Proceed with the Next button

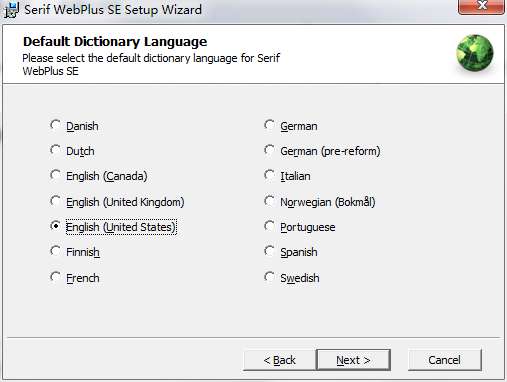point(353,360)
